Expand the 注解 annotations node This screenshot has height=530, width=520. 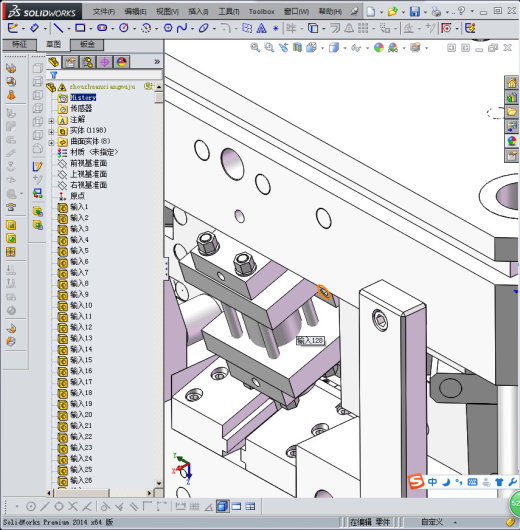pos(51,121)
